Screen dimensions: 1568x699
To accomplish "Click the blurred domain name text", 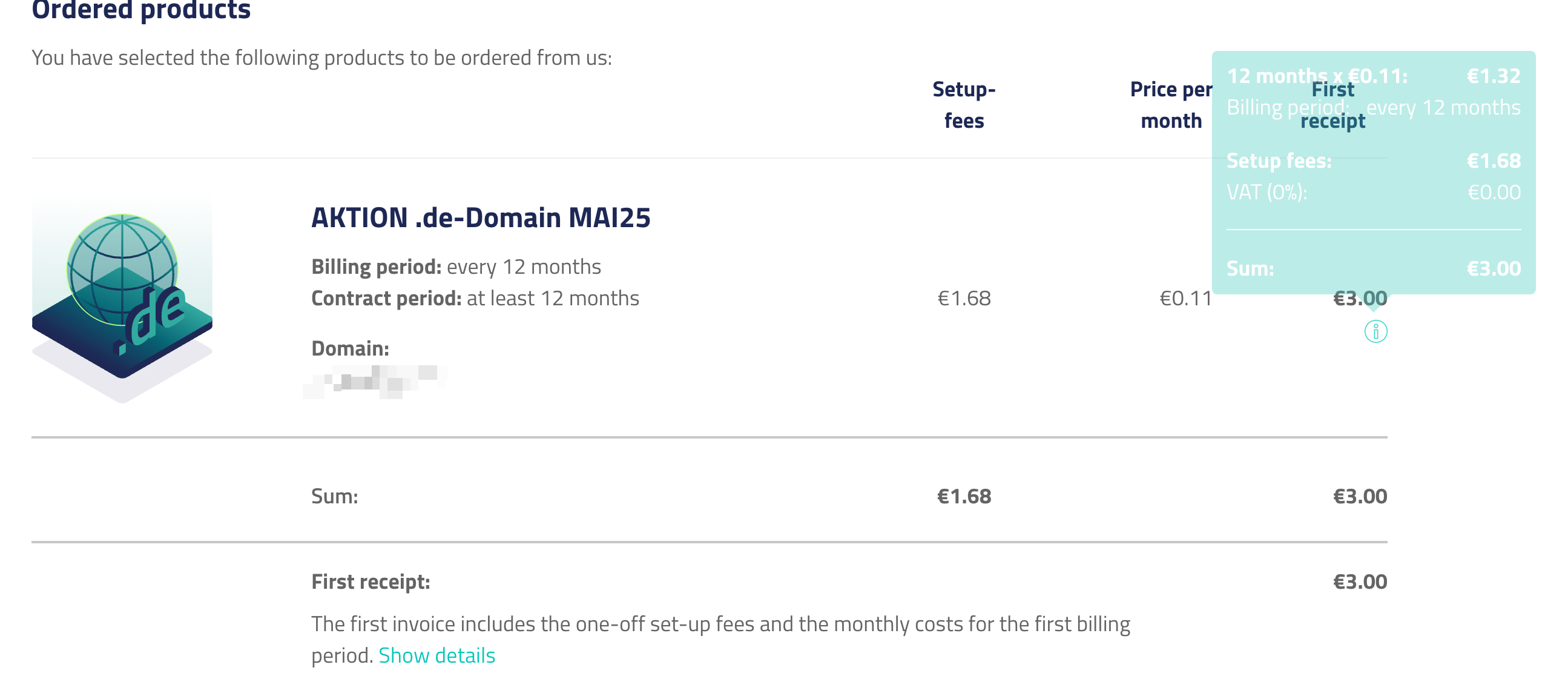I will 375,380.
